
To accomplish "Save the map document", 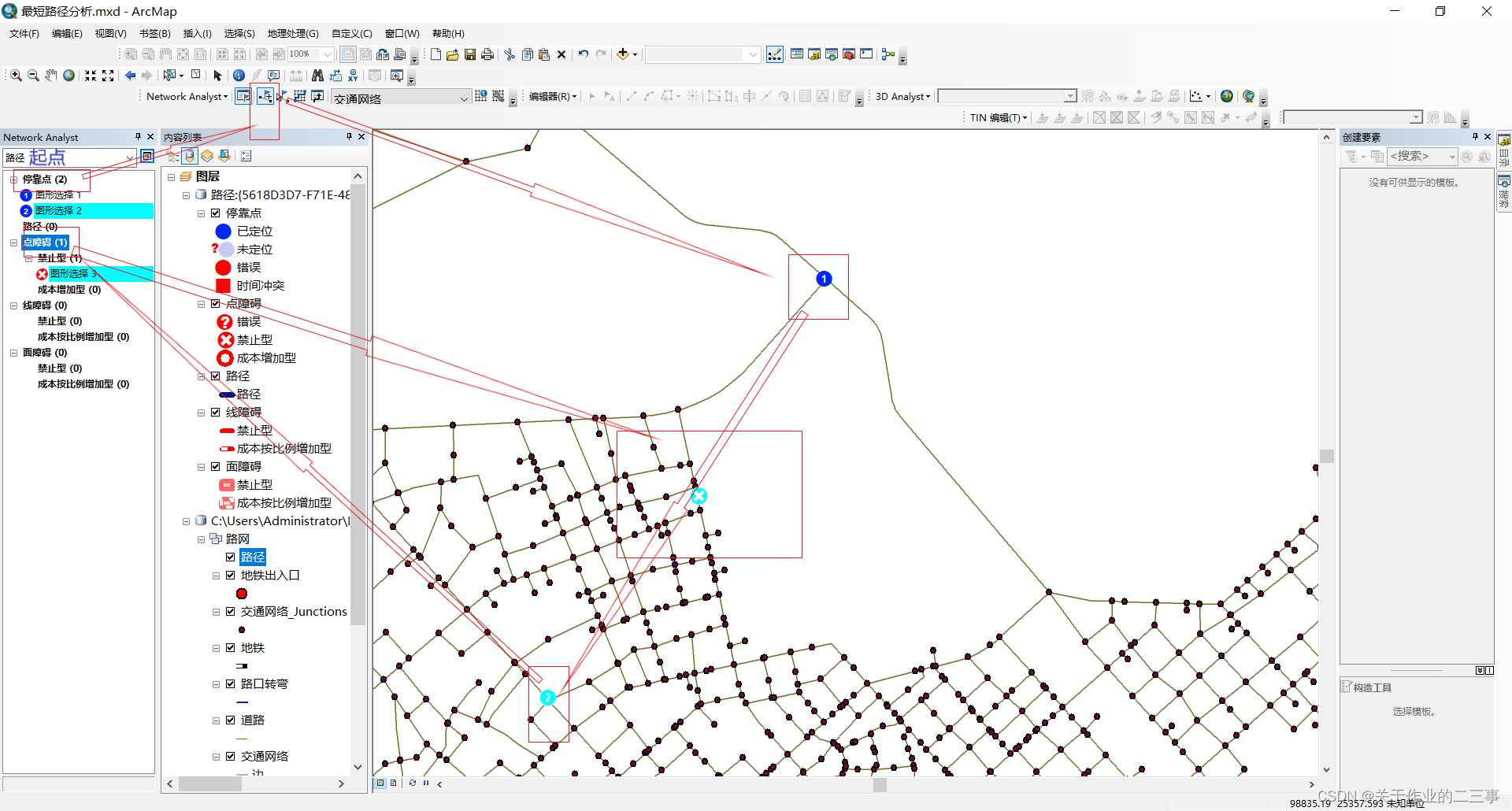I will tap(470, 54).
